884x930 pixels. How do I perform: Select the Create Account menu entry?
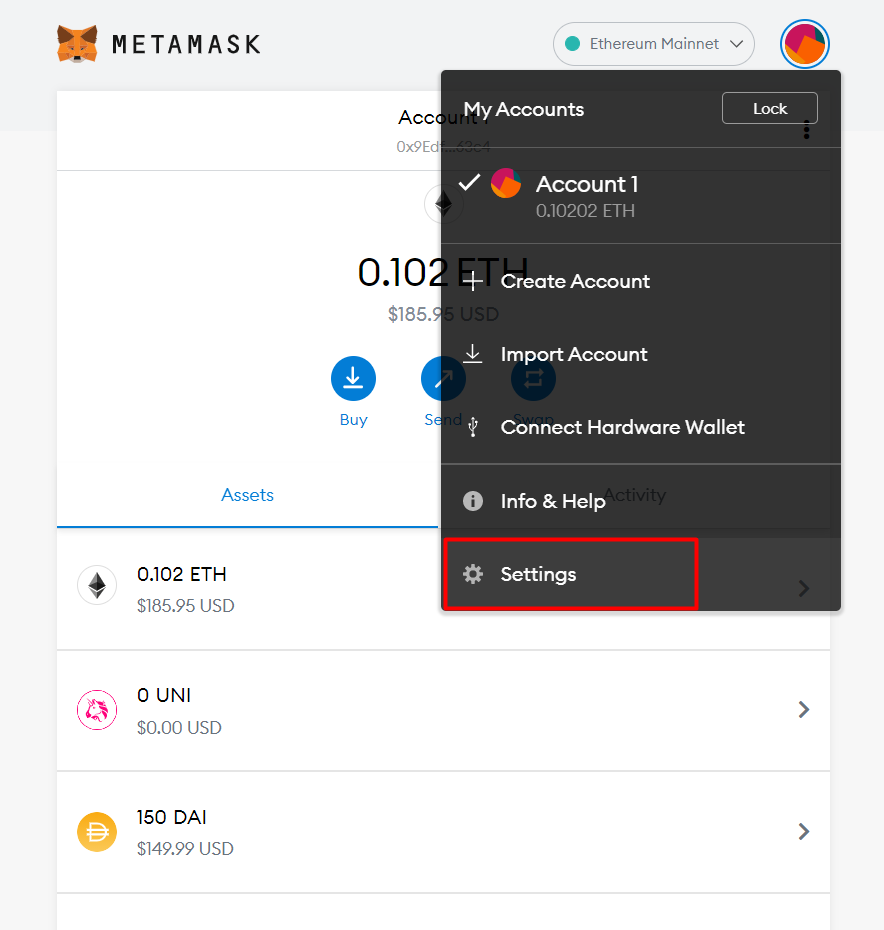tap(575, 281)
